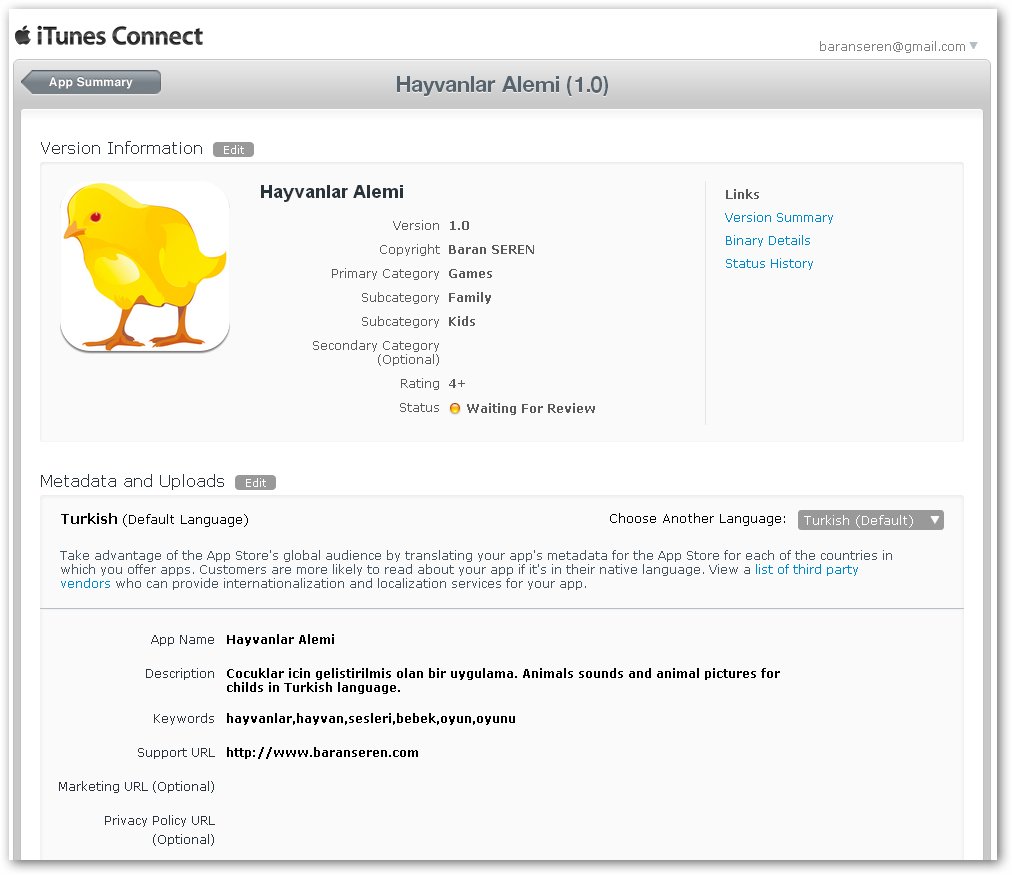Click the Rating value 4+
Viewport: 1012px width, 875px height.
[x=456, y=383]
